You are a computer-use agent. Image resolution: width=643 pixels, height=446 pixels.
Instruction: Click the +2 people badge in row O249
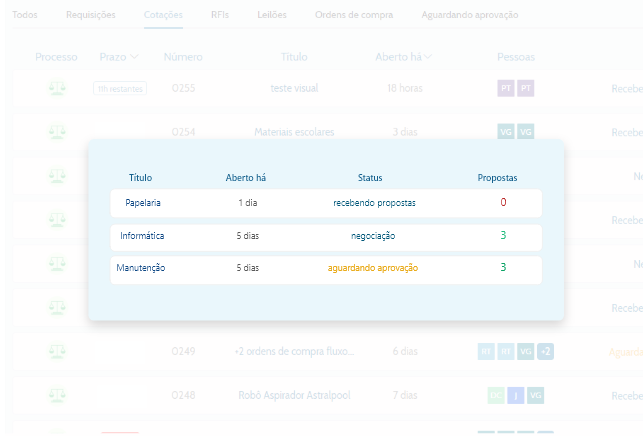click(x=545, y=352)
